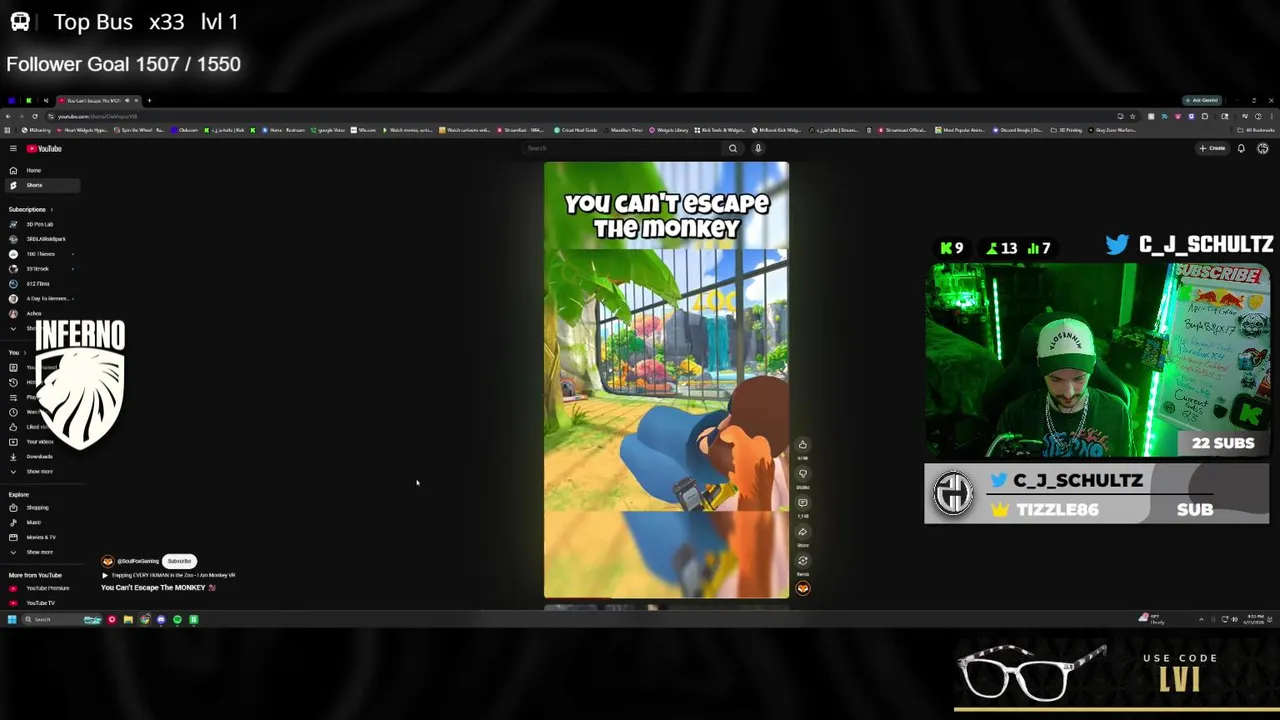Image resolution: width=1280 pixels, height=720 pixels.
Task: Open Movies & TV in Explore
Action: click(40, 537)
